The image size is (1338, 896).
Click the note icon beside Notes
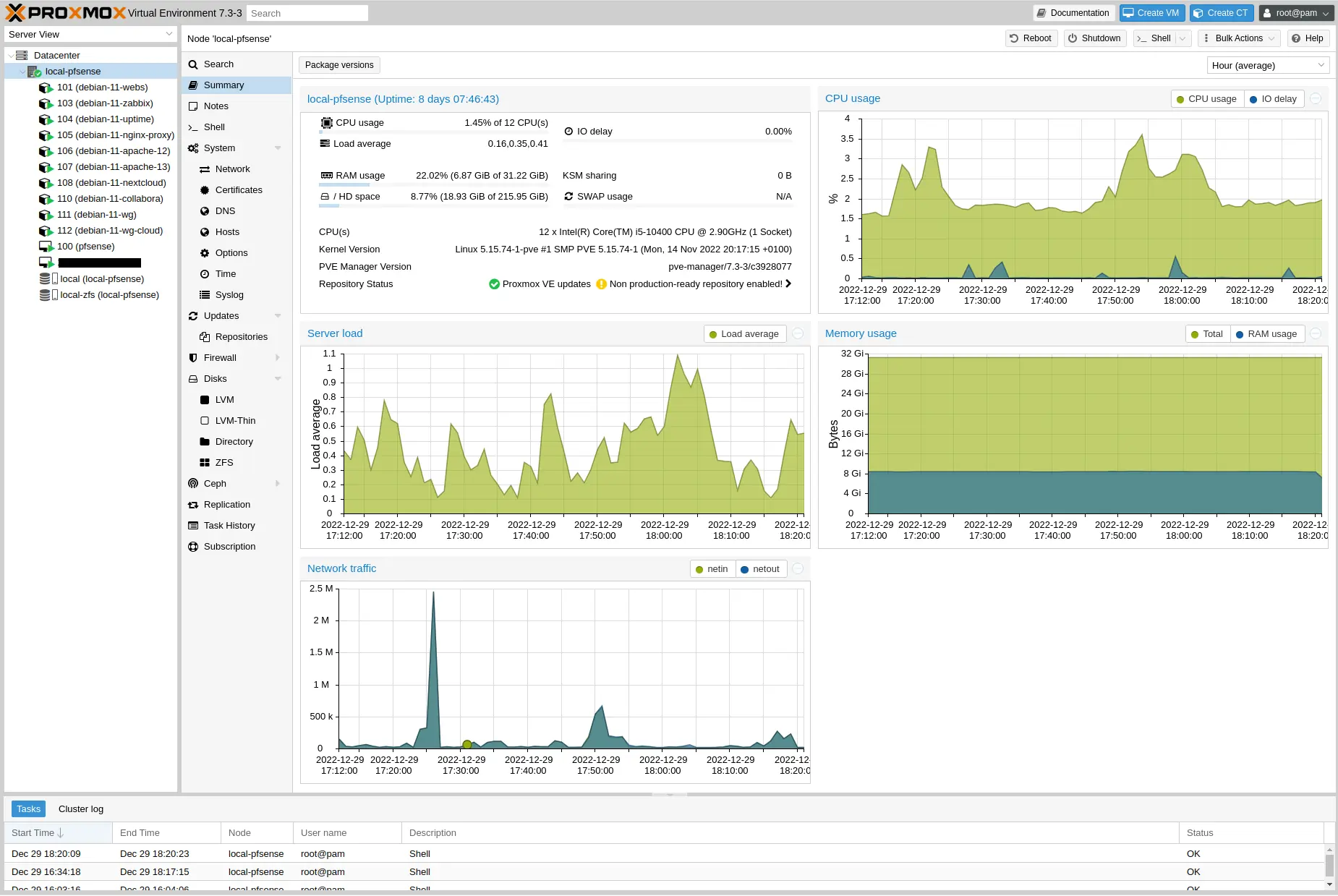[193, 106]
